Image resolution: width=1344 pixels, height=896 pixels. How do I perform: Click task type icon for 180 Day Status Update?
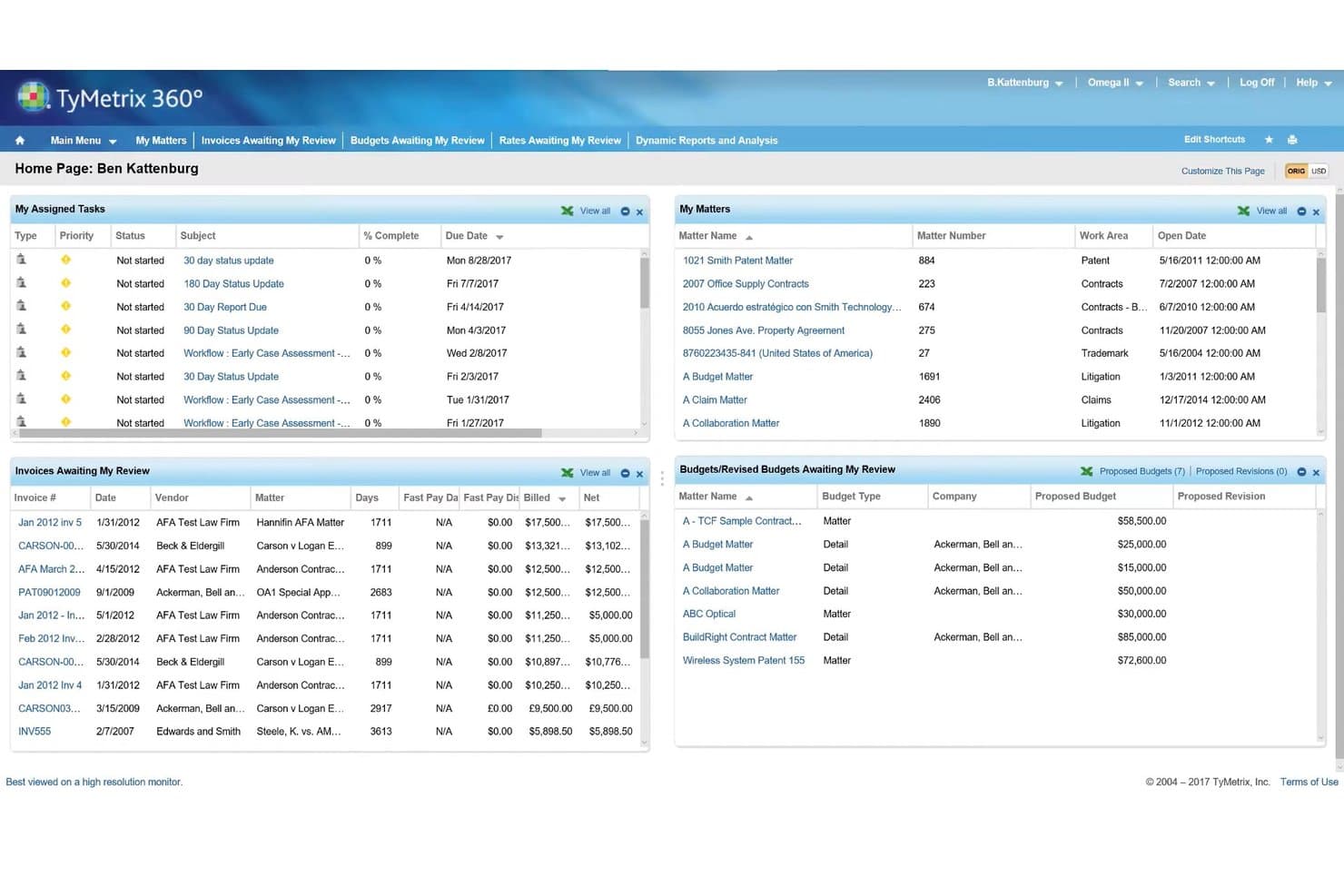click(21, 282)
